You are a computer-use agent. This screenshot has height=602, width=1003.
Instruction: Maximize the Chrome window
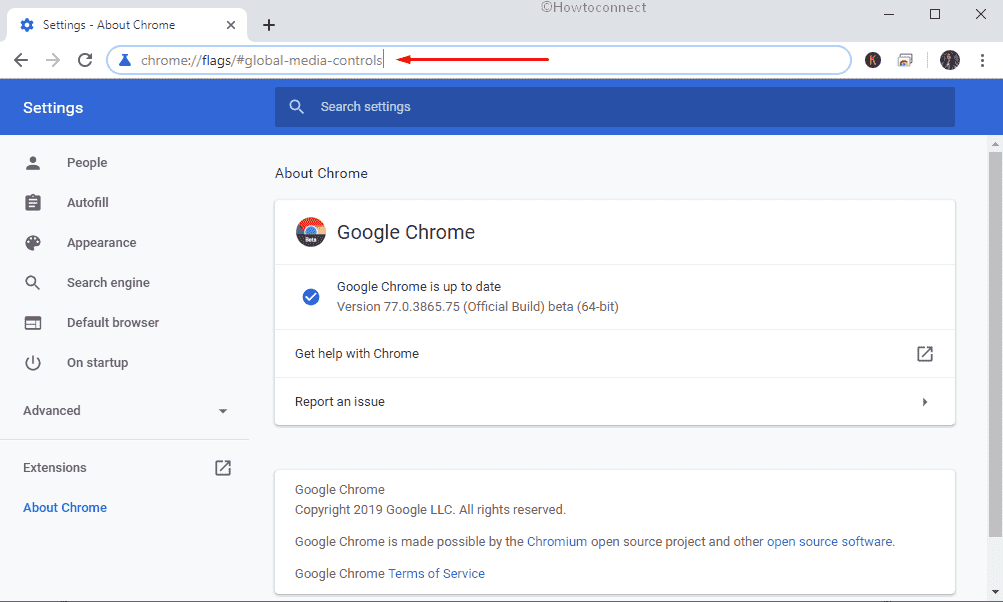[935, 14]
